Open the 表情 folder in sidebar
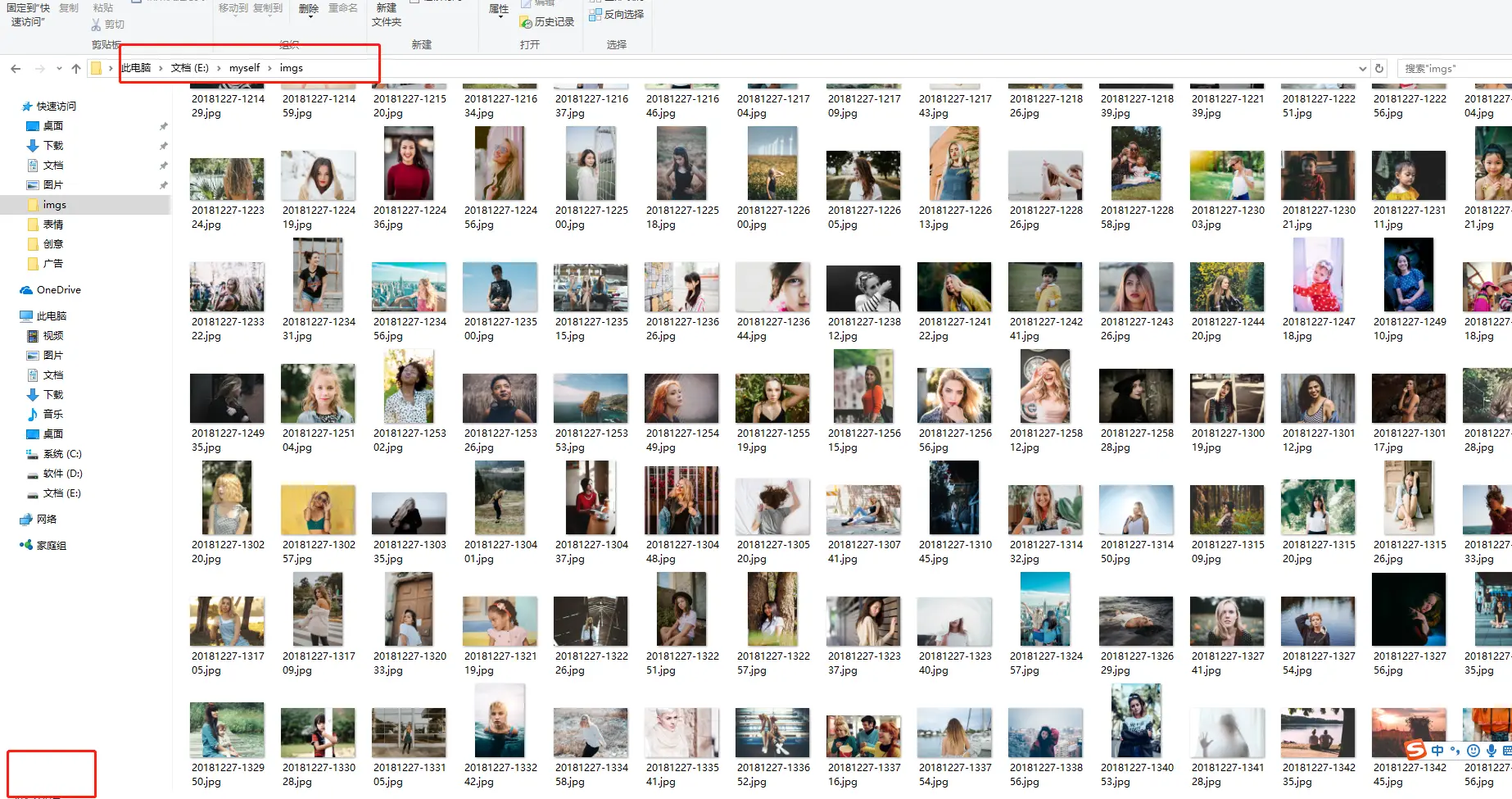 [x=45, y=225]
